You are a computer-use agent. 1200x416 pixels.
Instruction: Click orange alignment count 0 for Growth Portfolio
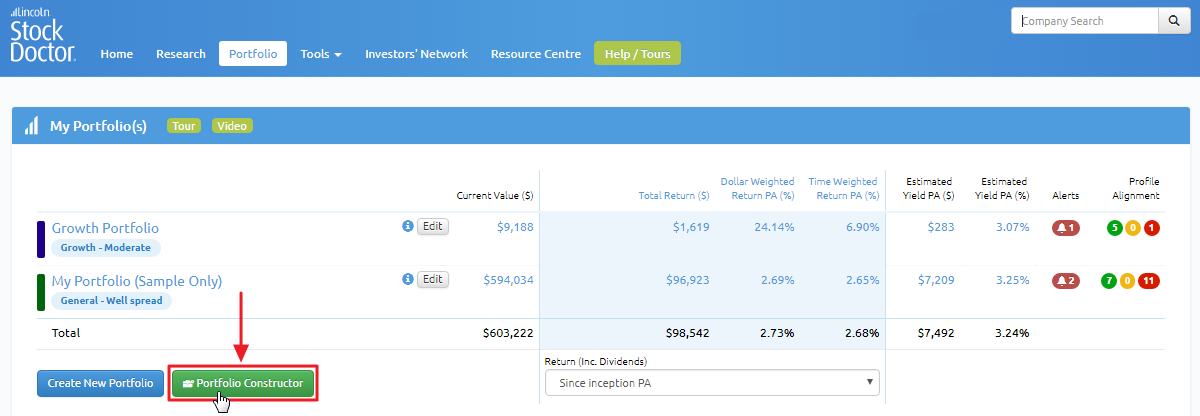point(1133,228)
